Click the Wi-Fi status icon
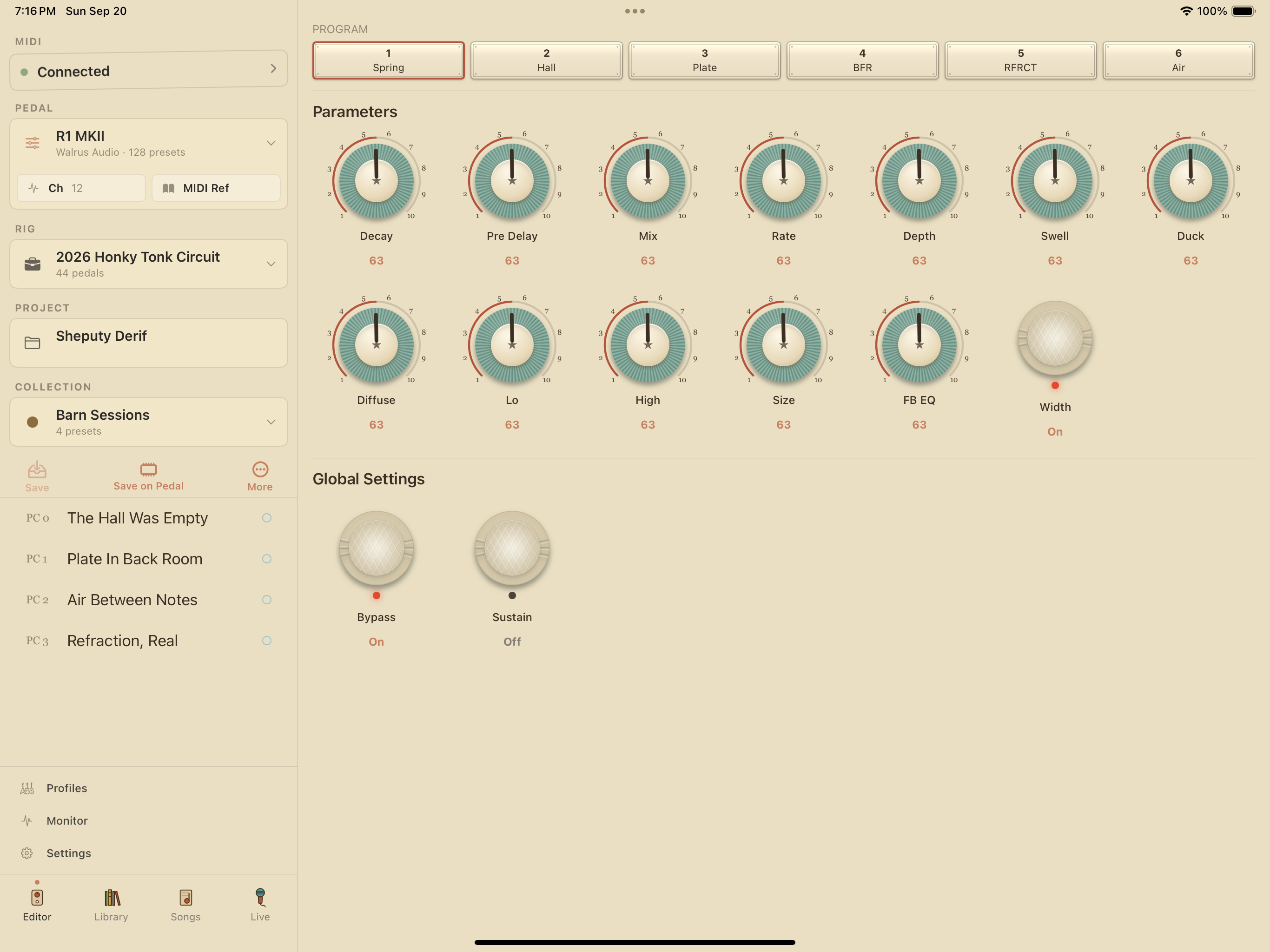Image resolution: width=1270 pixels, height=952 pixels. 1186,11
